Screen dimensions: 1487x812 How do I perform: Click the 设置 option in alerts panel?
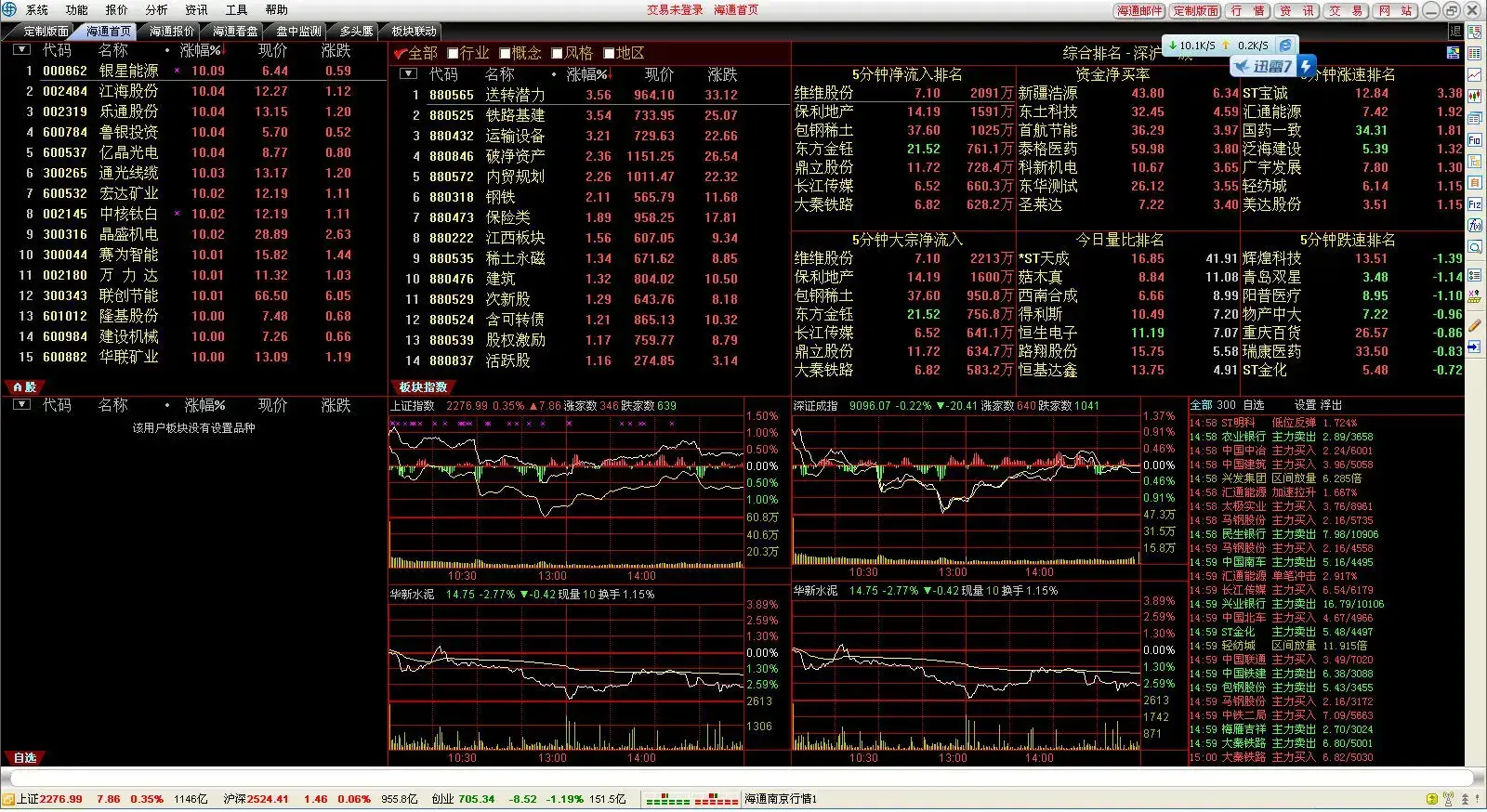tap(1305, 405)
